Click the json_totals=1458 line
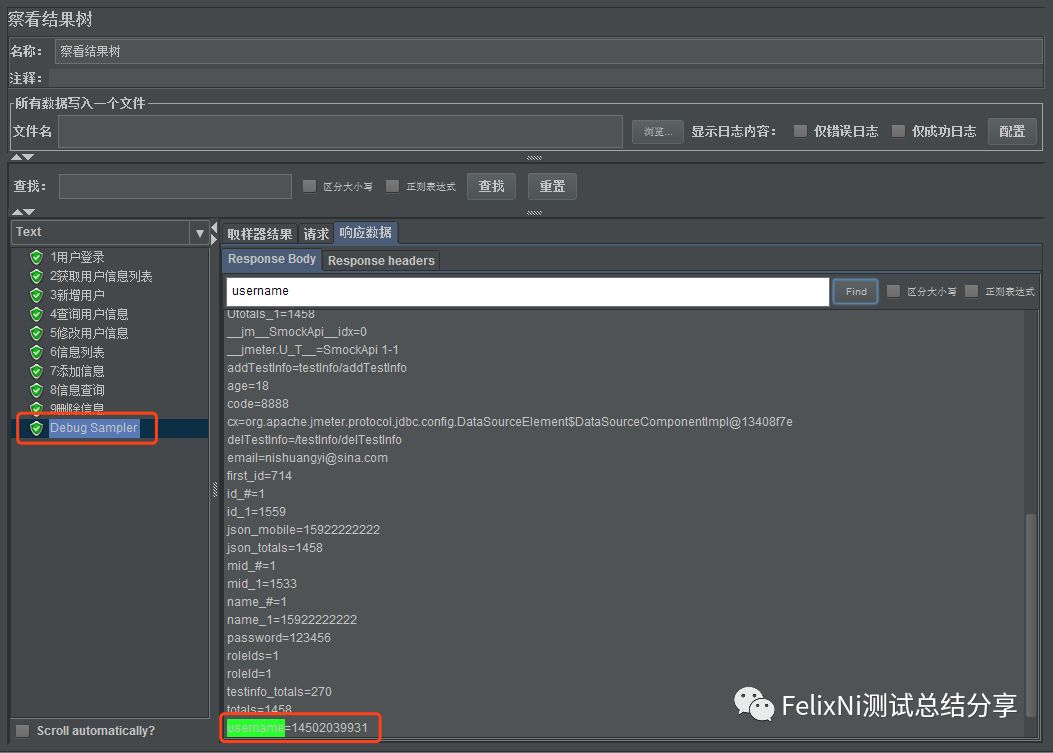This screenshot has width=1053, height=753. pos(275,547)
